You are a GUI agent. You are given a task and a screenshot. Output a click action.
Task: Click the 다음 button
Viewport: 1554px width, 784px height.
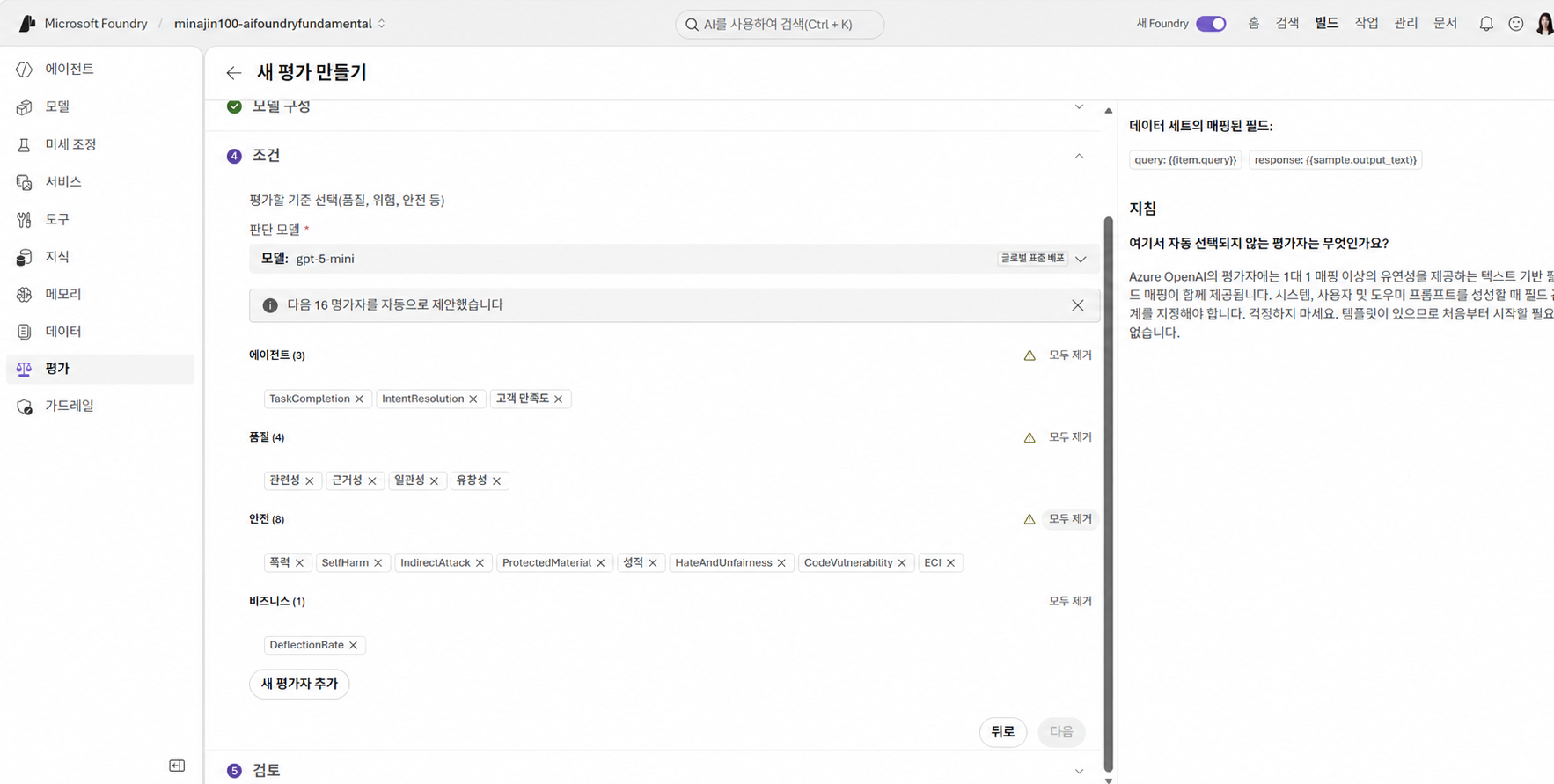[x=1061, y=732]
